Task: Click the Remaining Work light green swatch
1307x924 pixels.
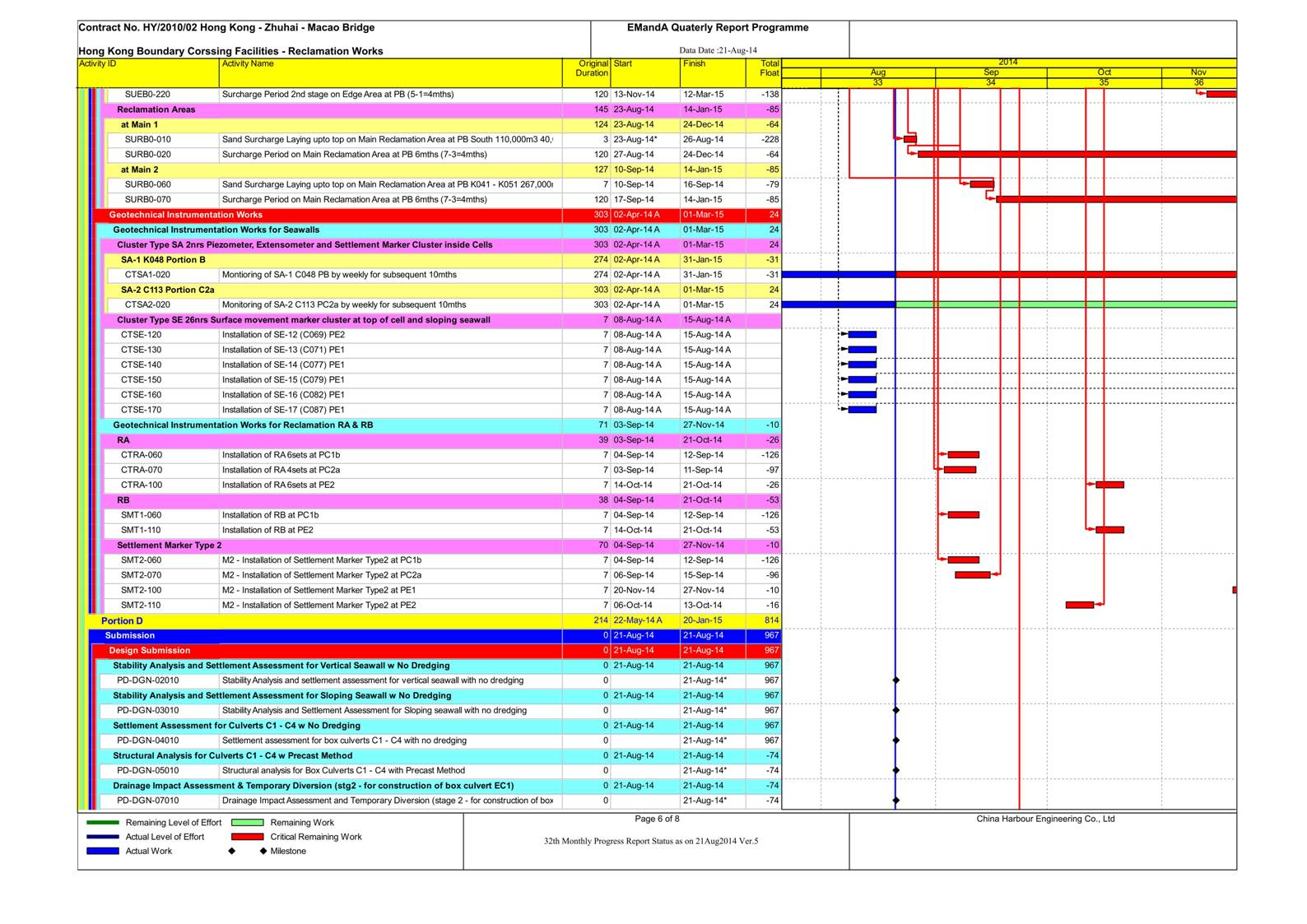Action: (x=247, y=822)
